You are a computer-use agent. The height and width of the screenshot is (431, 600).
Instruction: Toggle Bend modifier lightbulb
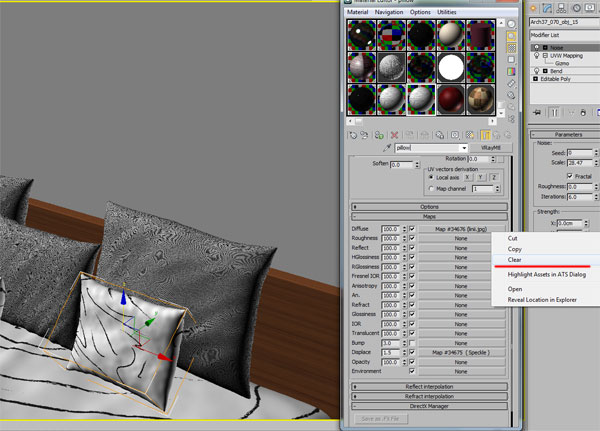click(536, 71)
